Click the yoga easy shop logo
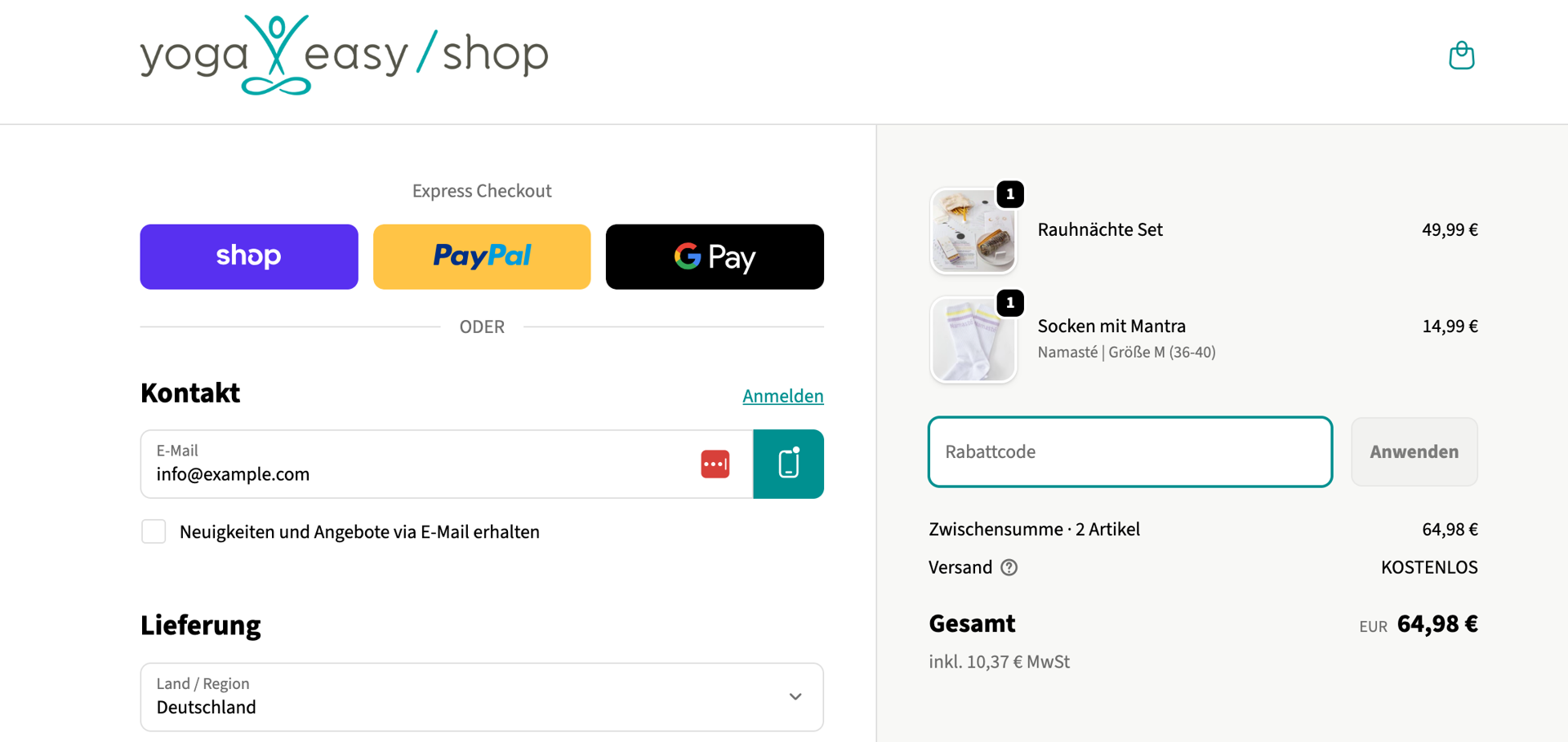This screenshot has height=742, width=1568. click(344, 55)
